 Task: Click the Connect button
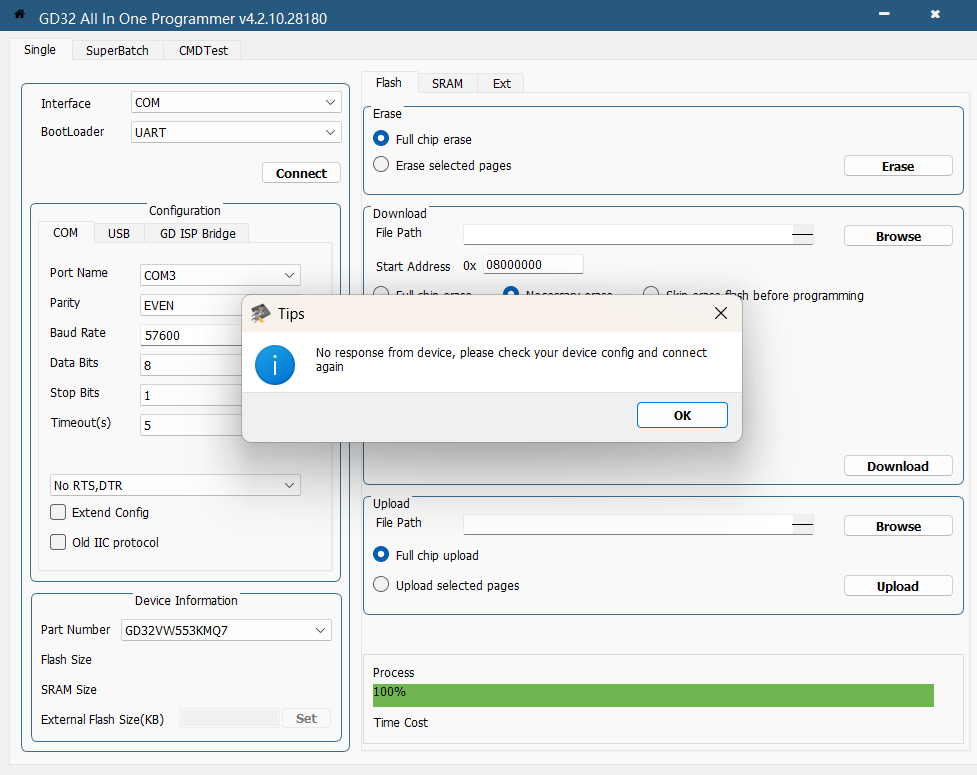pos(301,173)
